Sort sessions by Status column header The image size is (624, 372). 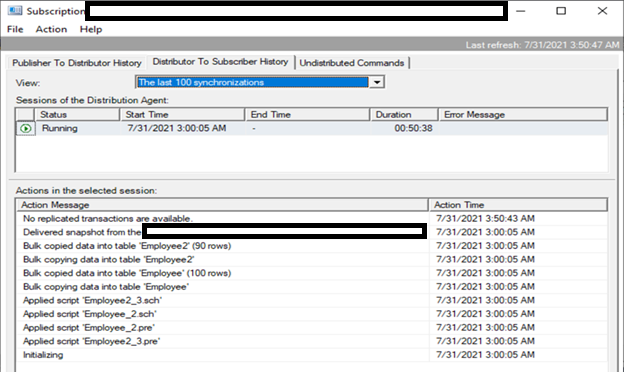[x=78, y=115]
